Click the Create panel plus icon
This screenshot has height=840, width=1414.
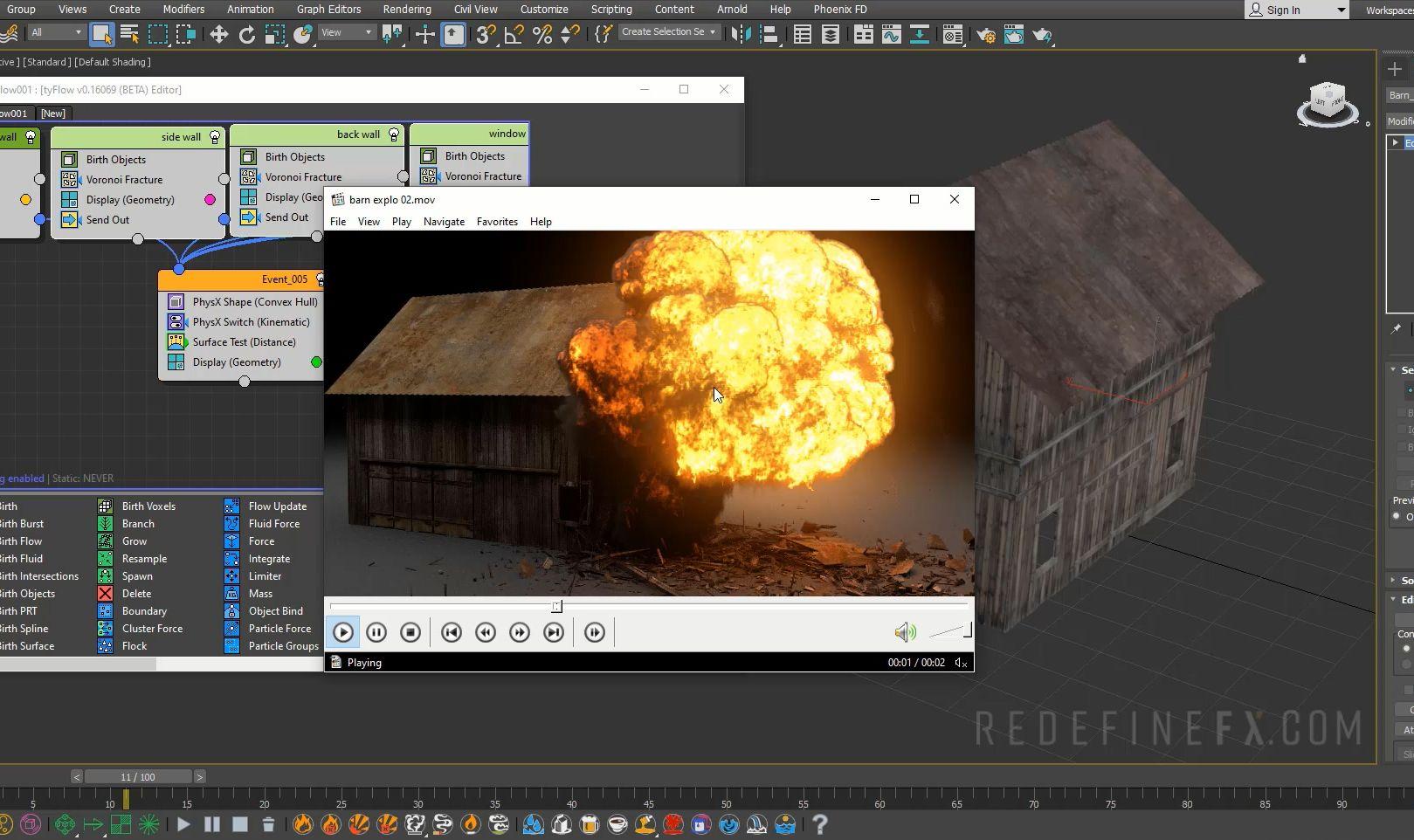click(1394, 69)
